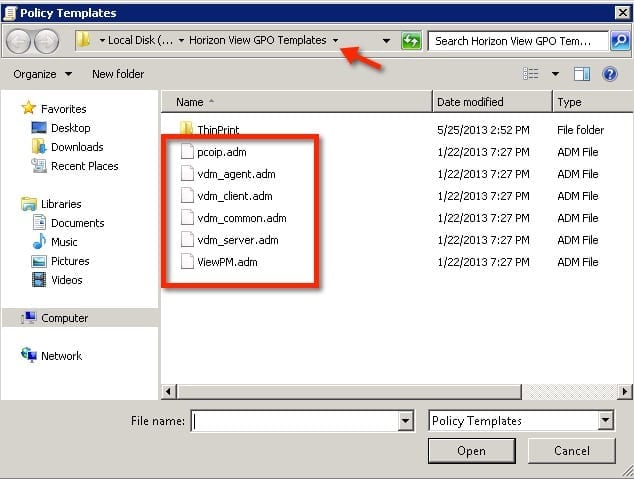Select Computer in navigation pane
634x479 pixels.
pos(64,318)
